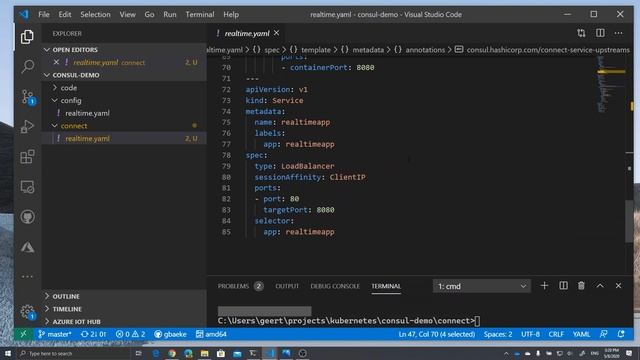Open the remote window indicator

point(24,334)
